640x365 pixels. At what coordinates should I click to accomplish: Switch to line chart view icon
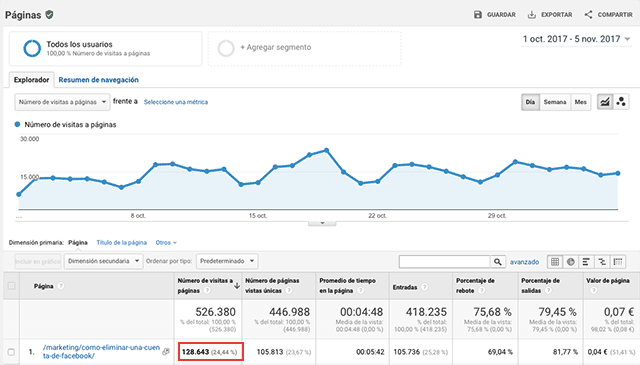[x=605, y=102]
